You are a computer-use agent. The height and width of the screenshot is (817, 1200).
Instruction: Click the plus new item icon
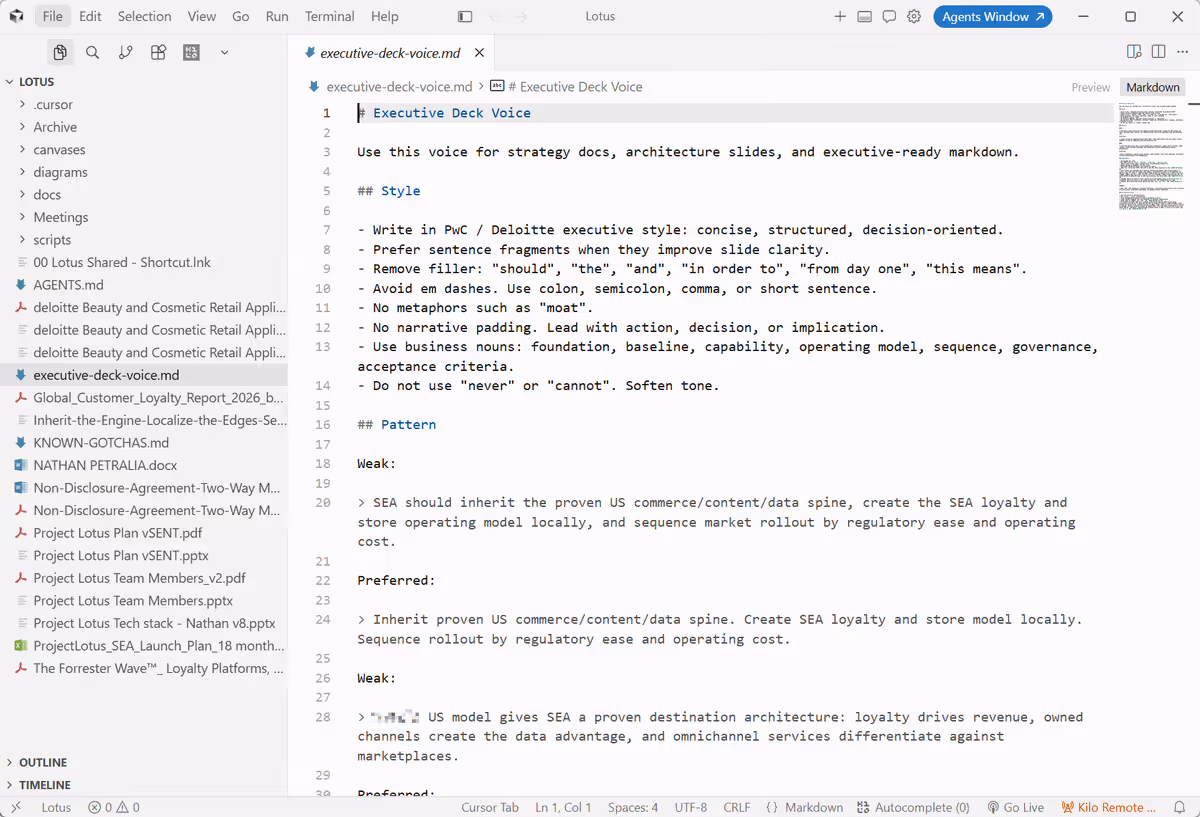(840, 16)
